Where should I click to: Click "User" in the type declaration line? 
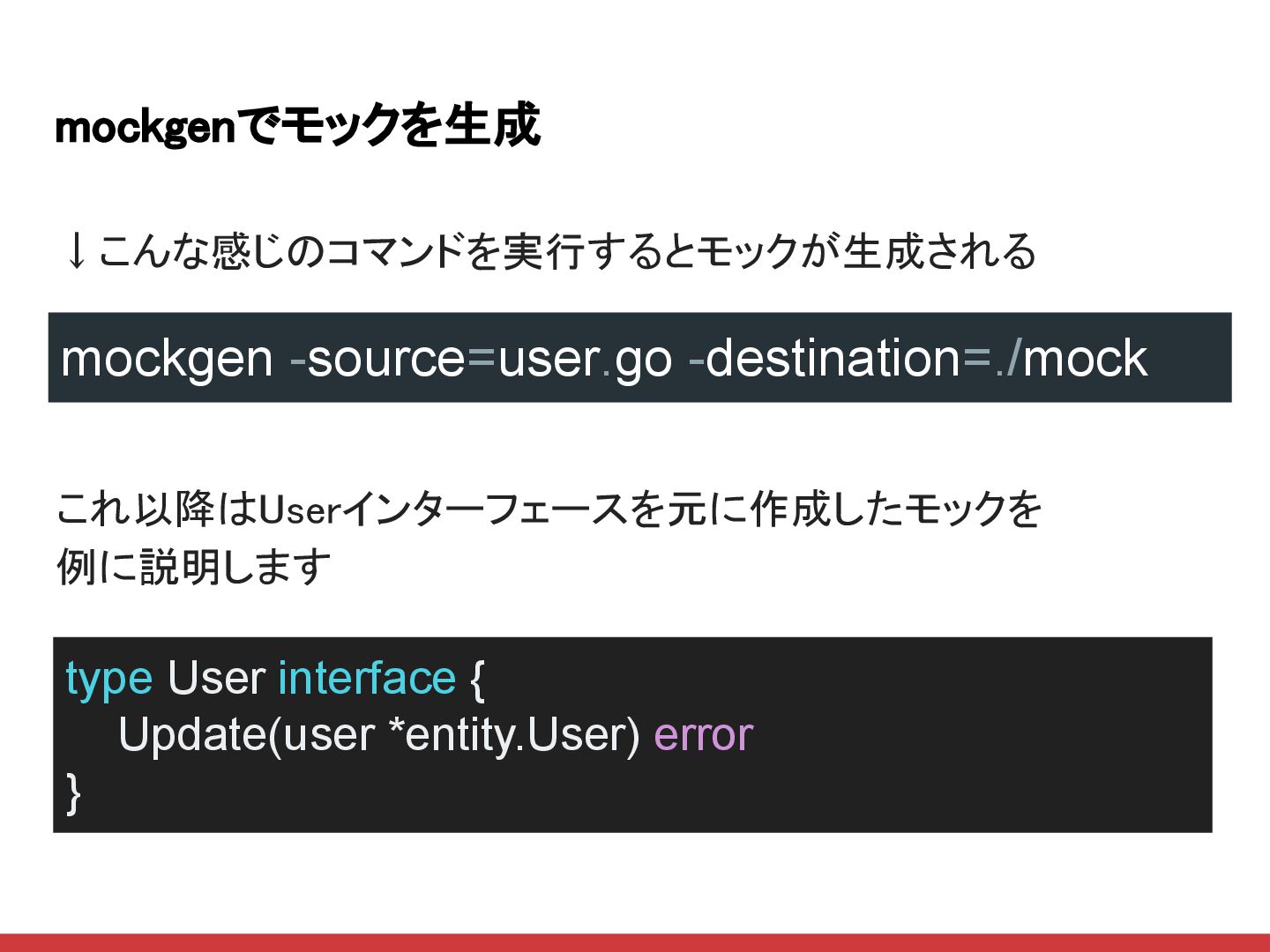(x=216, y=679)
